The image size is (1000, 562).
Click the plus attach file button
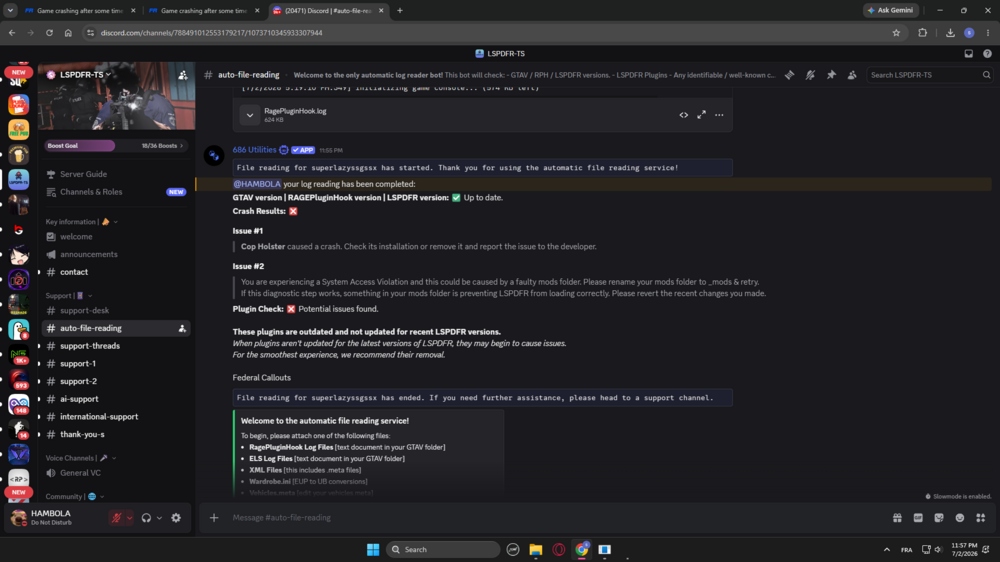pyautogui.click(x=214, y=518)
